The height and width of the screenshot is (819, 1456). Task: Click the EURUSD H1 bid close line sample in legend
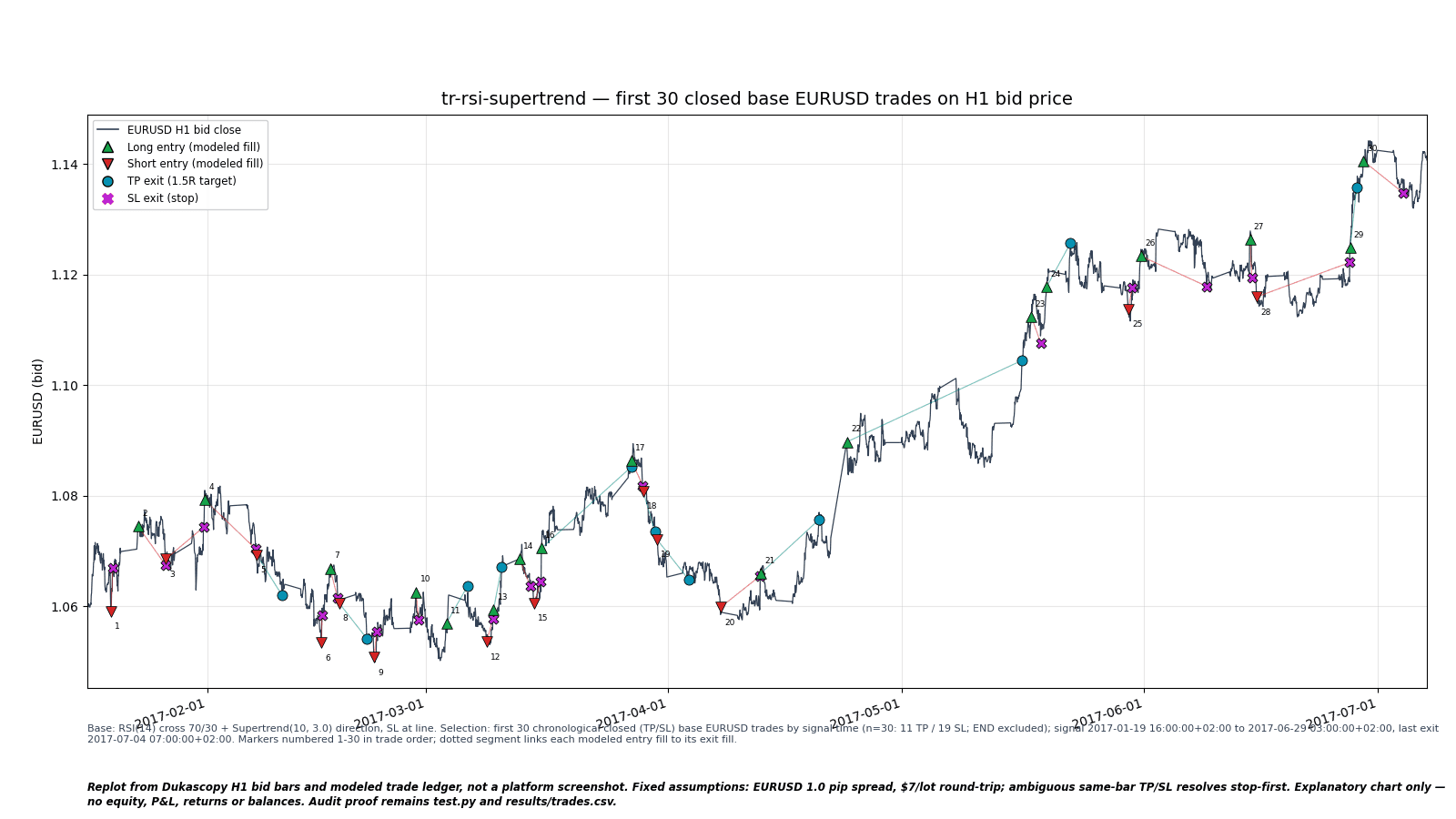point(107,130)
